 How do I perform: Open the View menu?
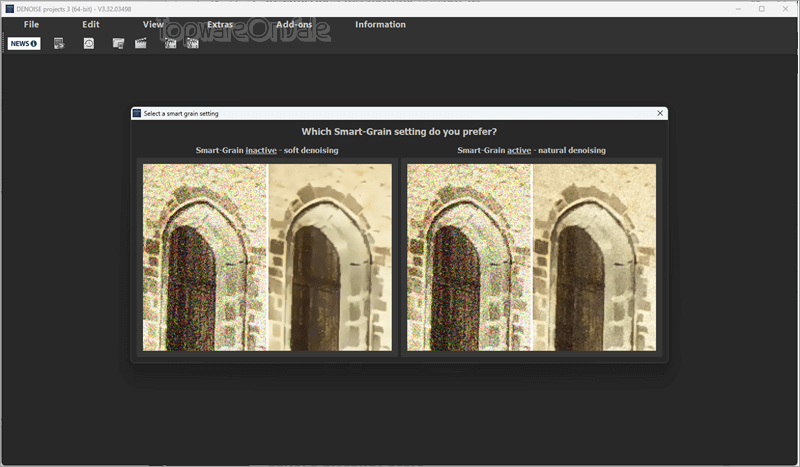pyautogui.click(x=153, y=24)
